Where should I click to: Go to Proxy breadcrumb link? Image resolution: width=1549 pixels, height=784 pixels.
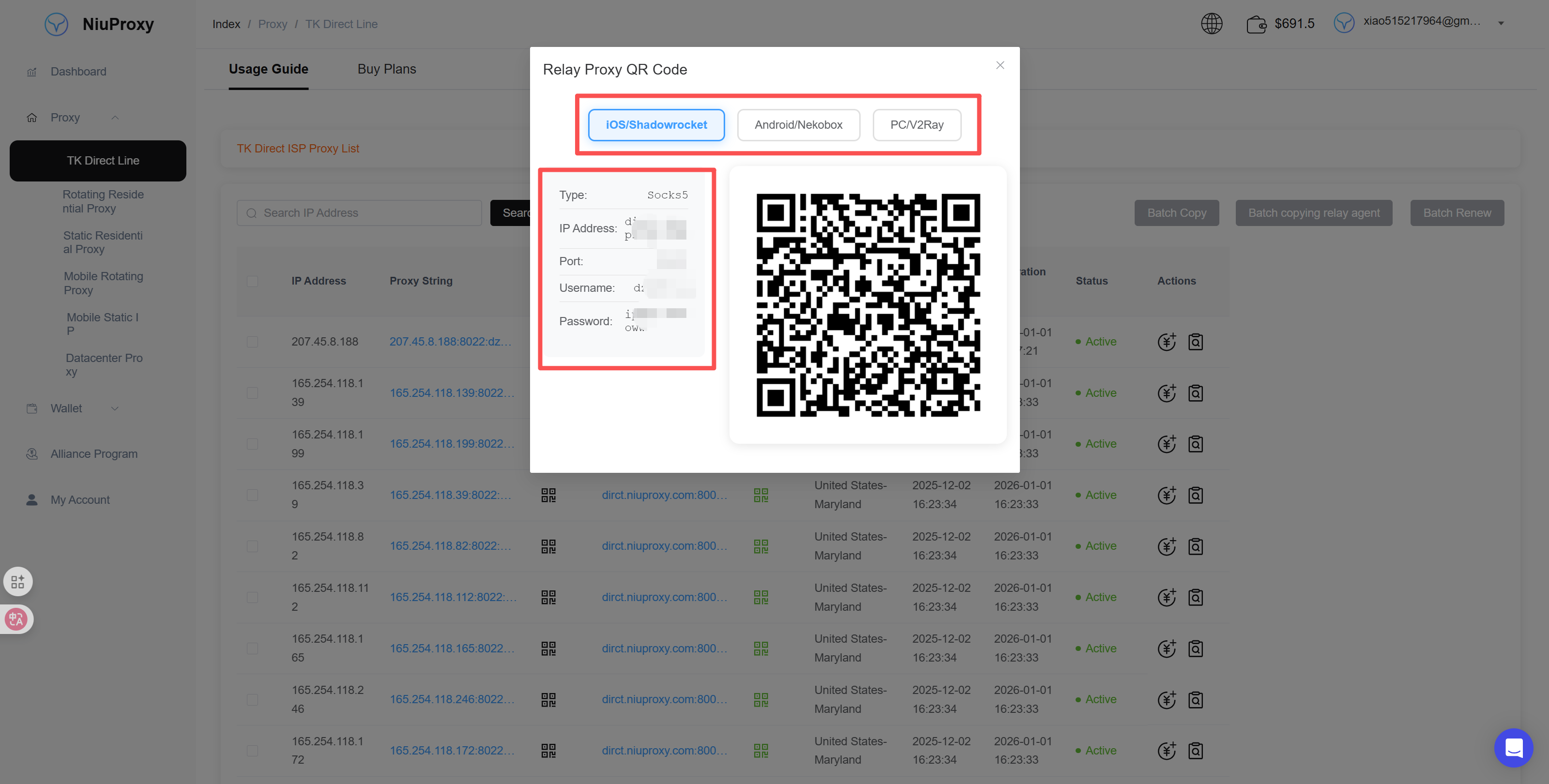tap(273, 24)
